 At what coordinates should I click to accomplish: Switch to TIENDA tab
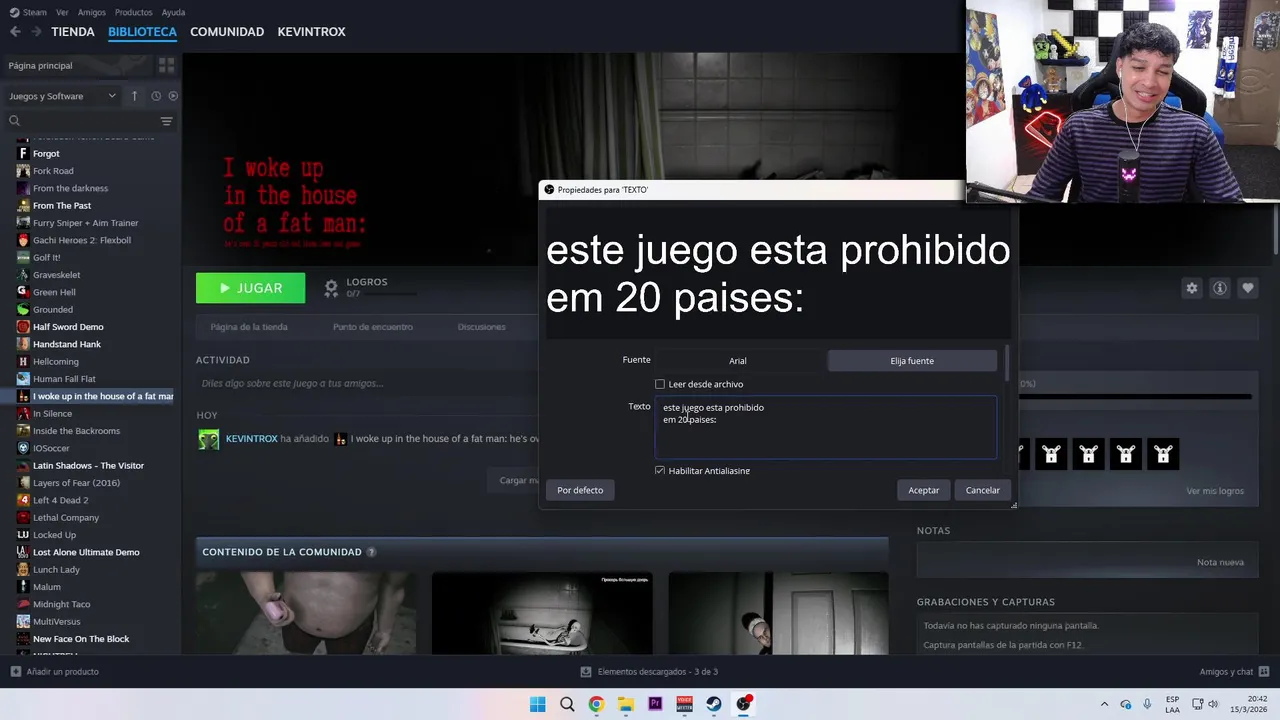[73, 32]
